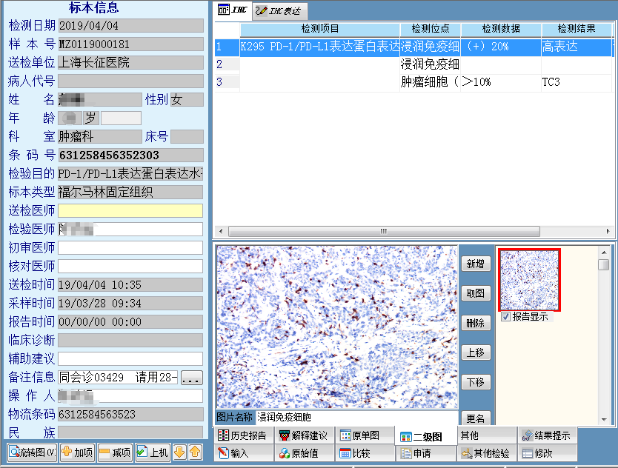Click the 结果提示 toolbar button
The image size is (618, 468).
546,437
